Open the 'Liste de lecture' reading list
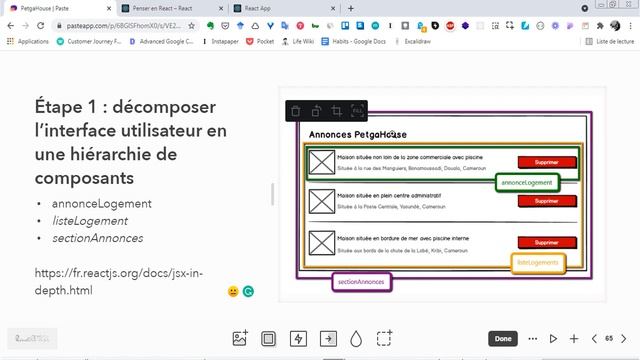The image size is (640, 360). point(610,41)
